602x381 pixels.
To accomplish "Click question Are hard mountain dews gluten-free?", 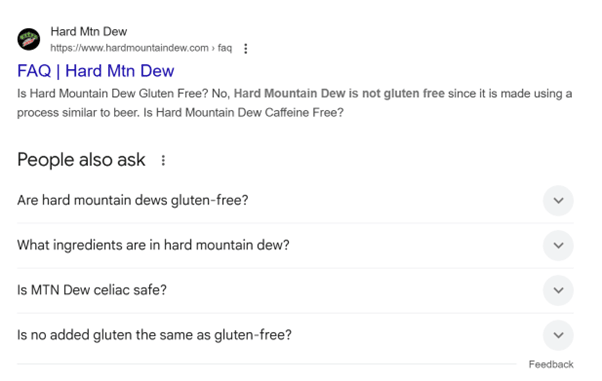I will tap(133, 200).
